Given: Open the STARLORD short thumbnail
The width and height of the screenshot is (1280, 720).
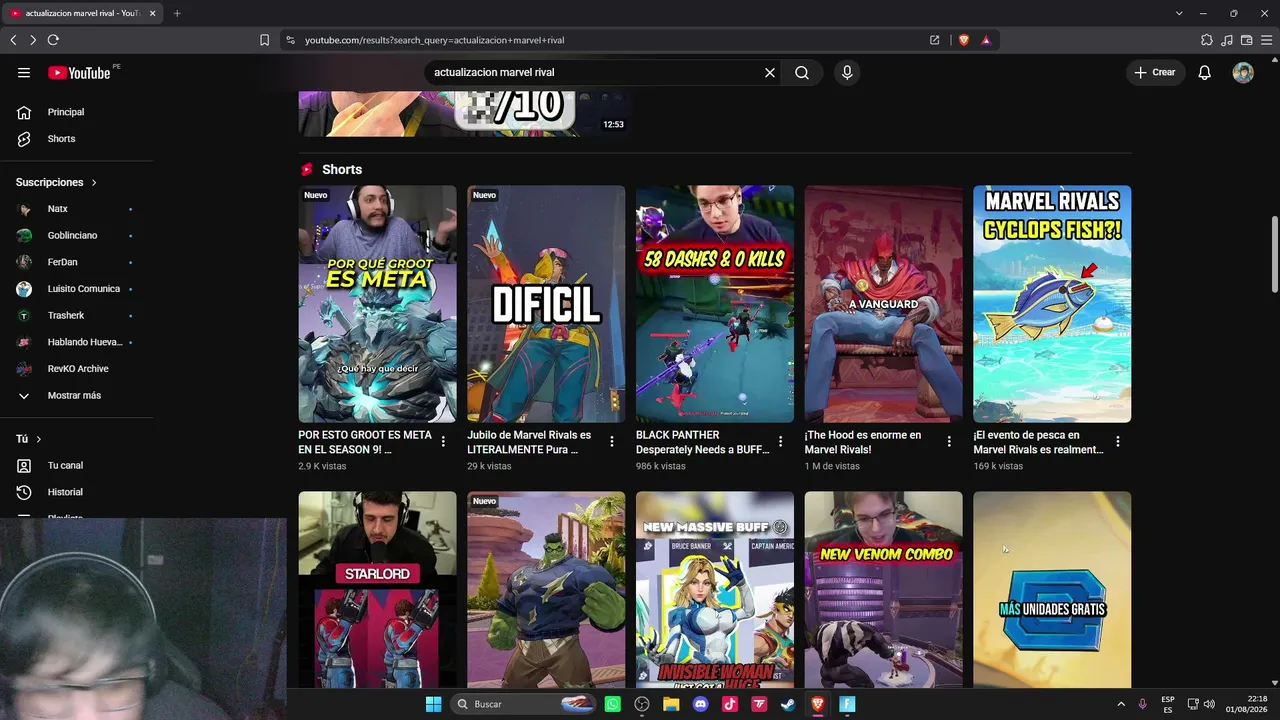Looking at the screenshot, I should 377,589.
